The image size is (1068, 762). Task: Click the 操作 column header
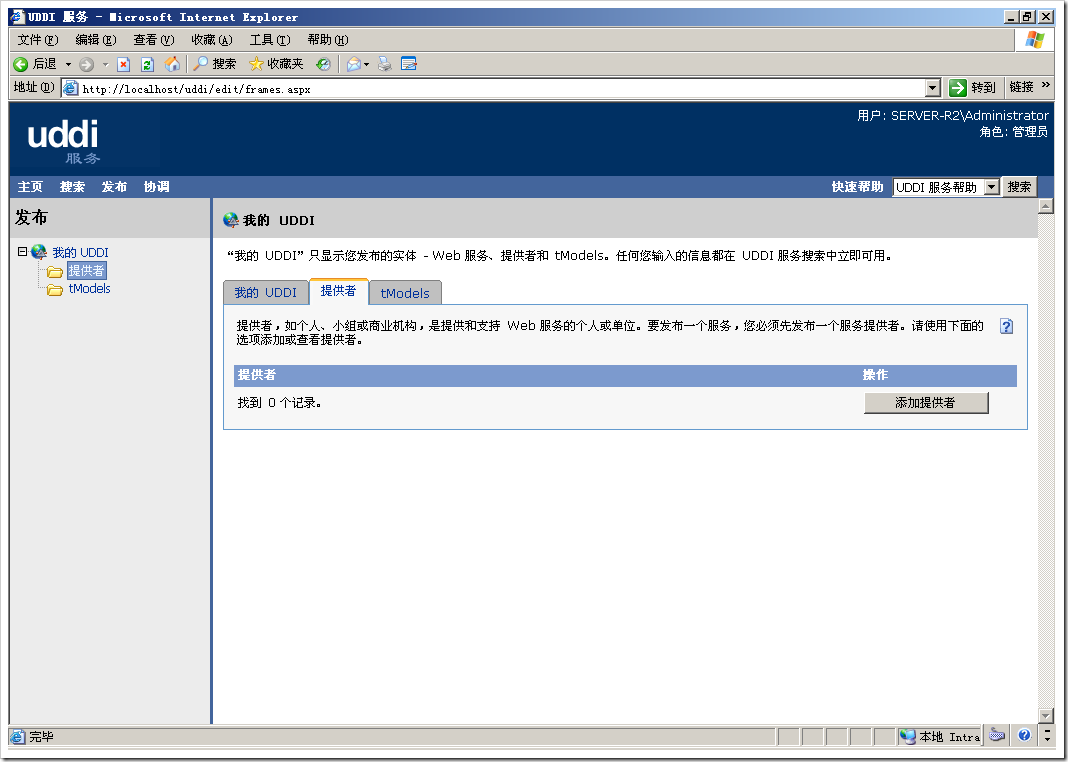point(875,375)
